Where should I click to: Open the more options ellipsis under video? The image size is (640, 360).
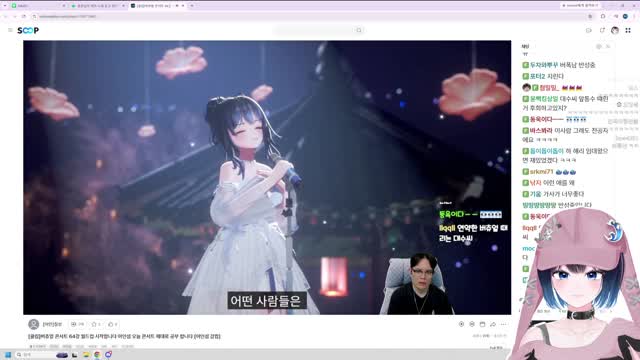point(504,324)
